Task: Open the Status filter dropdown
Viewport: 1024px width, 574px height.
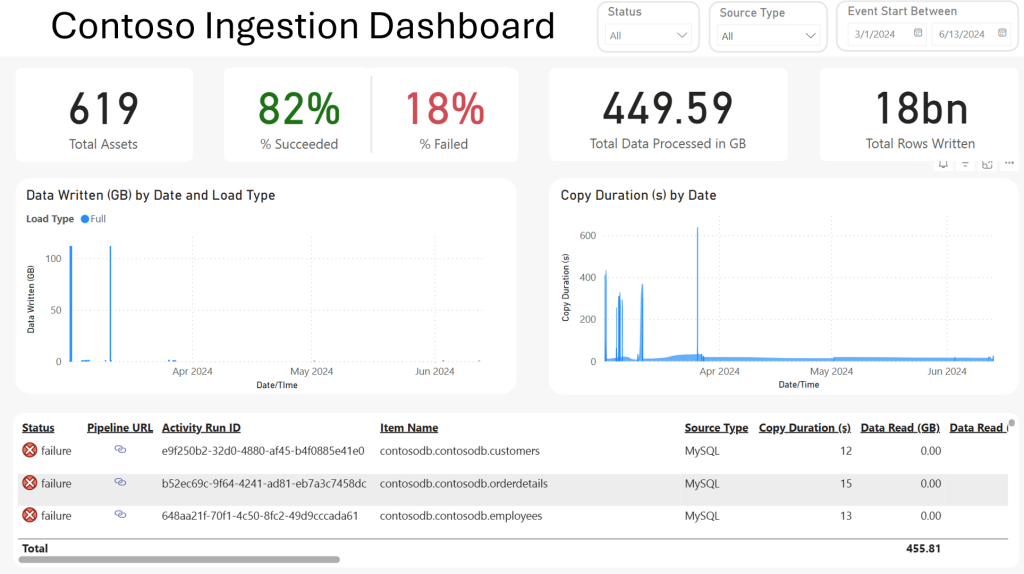Action: coord(648,35)
